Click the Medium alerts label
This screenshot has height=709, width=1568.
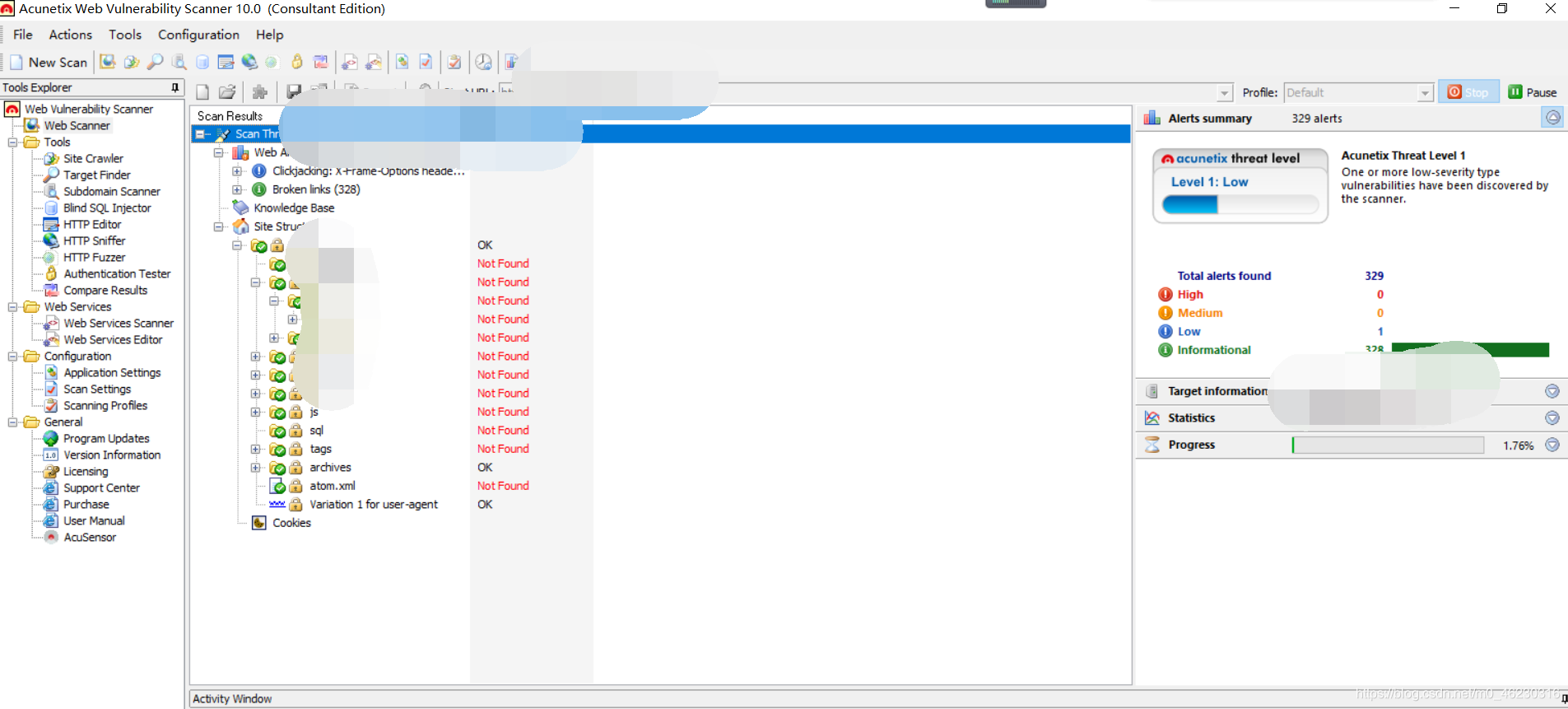coord(1200,313)
